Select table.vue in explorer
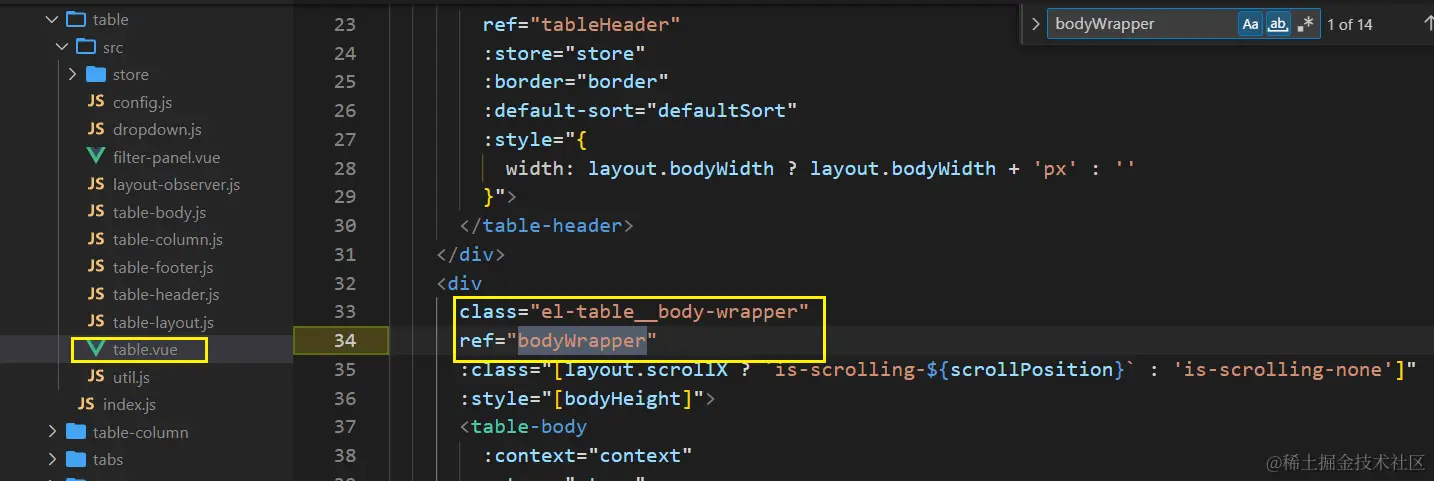Image resolution: width=1434 pixels, height=481 pixels. tap(145, 350)
